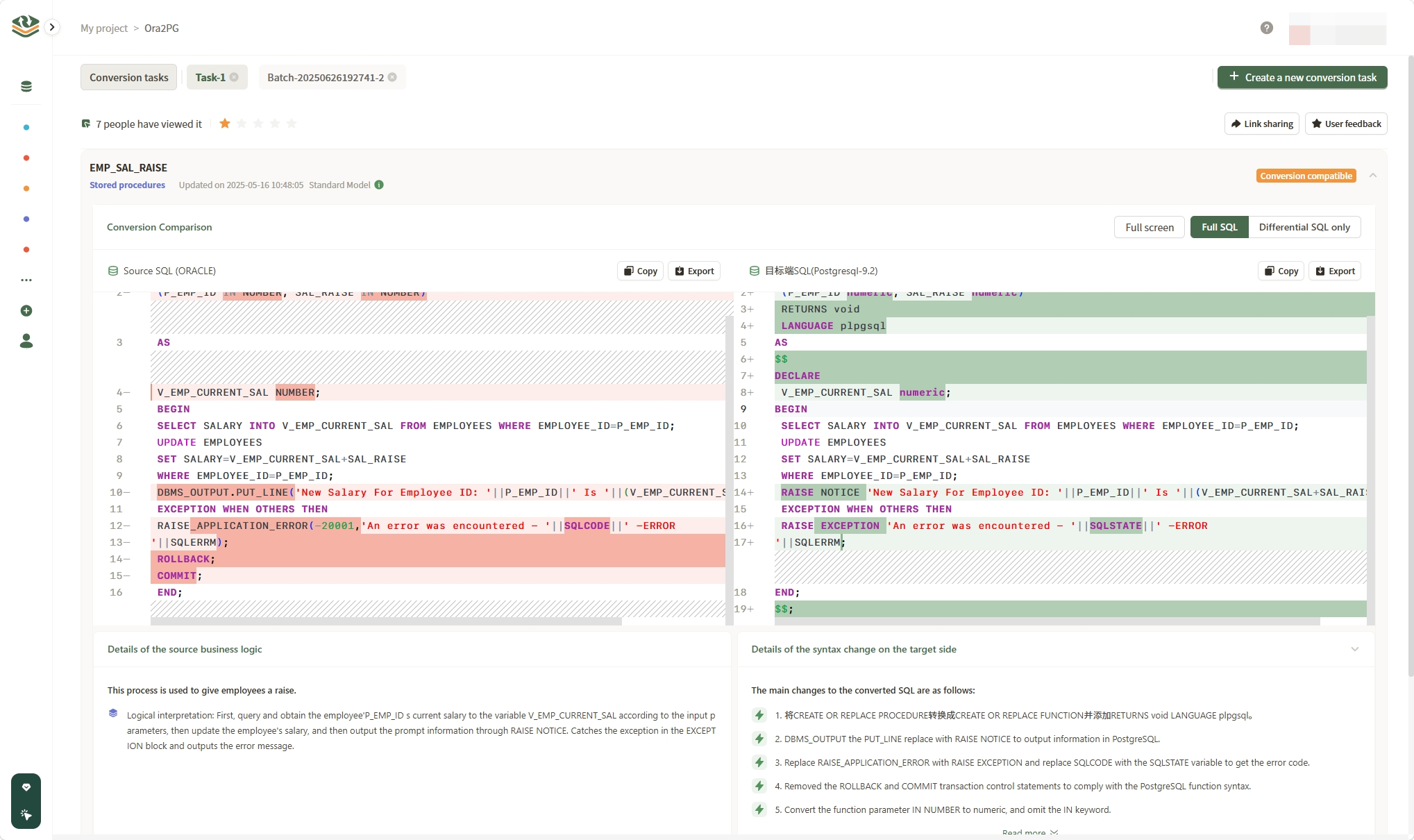
Task: Go to My project breadcrumb
Action: coord(104,28)
